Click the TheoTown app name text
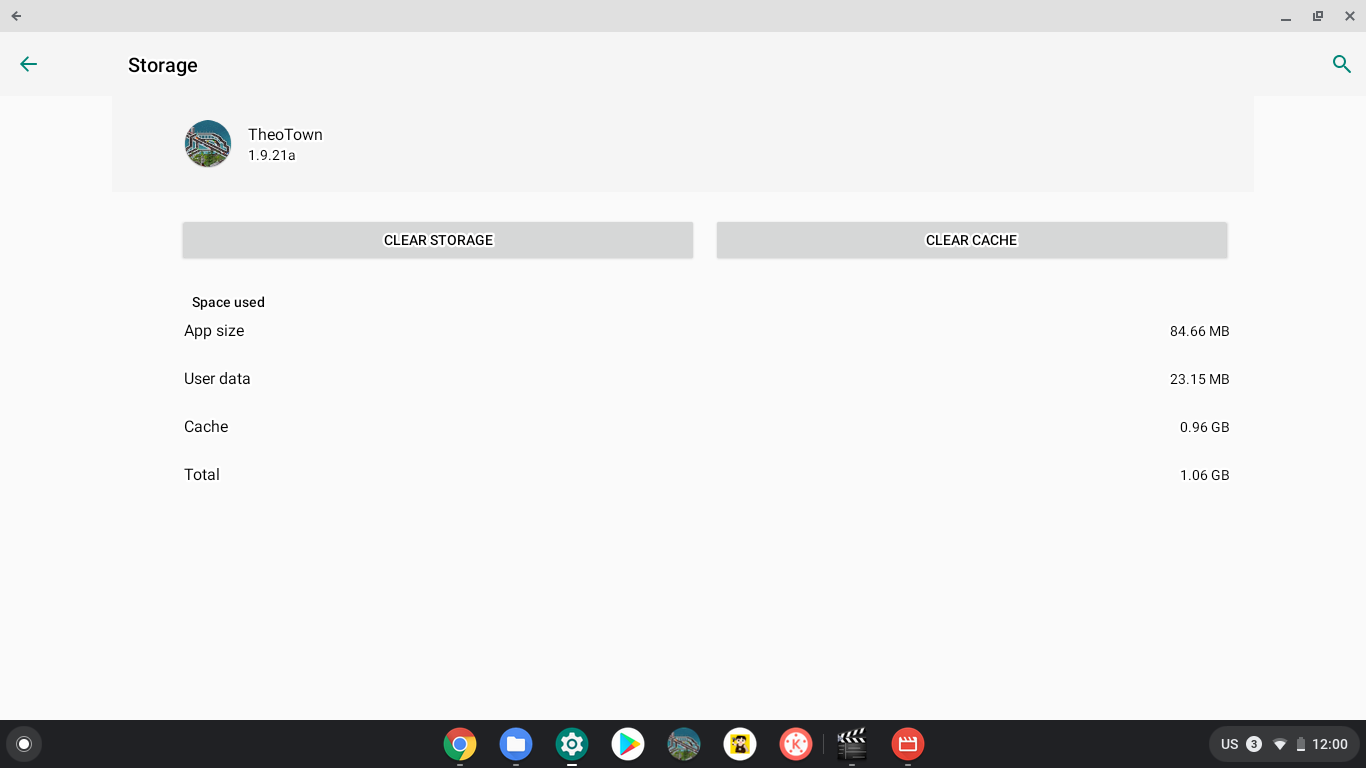This screenshot has height=768, width=1366. tap(285, 135)
